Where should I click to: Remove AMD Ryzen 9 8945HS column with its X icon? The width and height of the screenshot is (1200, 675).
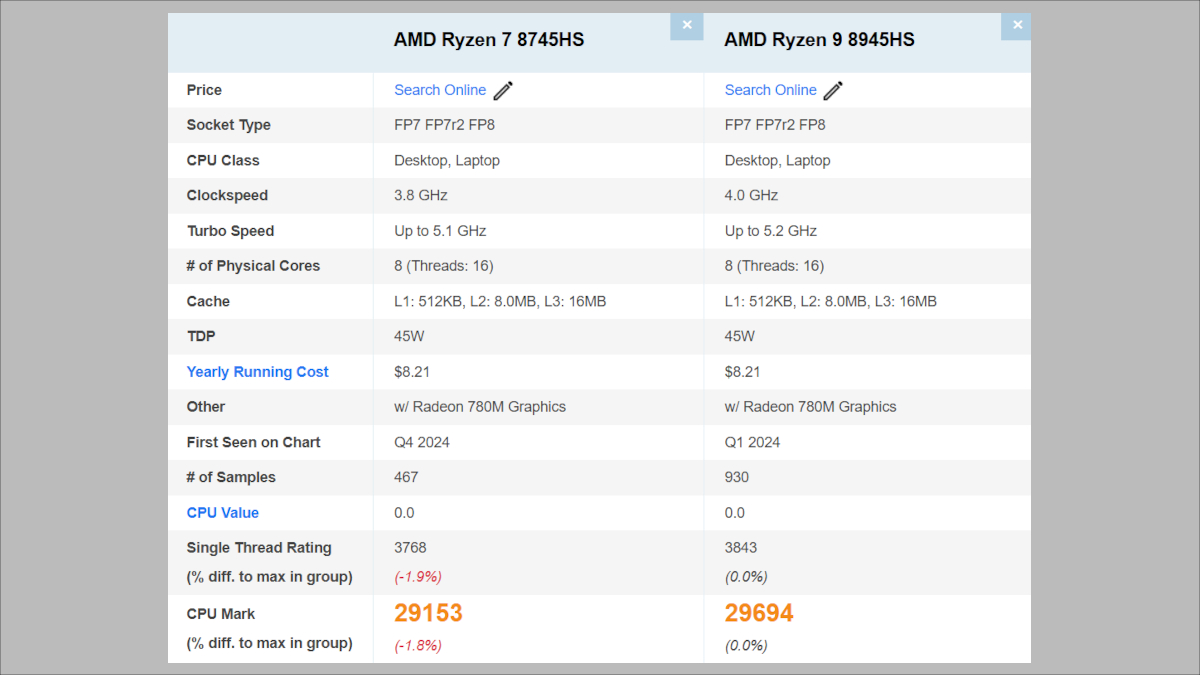(x=1016, y=25)
